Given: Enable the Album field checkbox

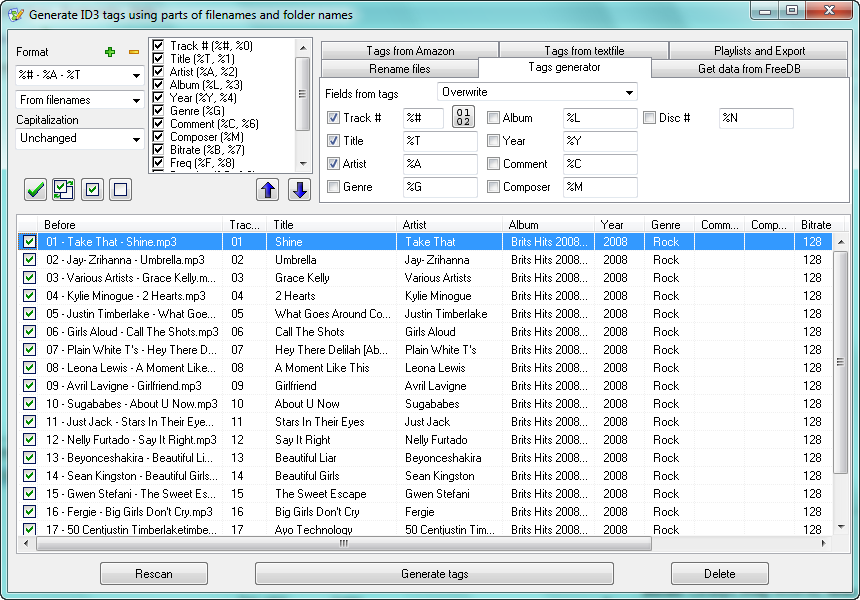Looking at the screenshot, I should coord(493,117).
